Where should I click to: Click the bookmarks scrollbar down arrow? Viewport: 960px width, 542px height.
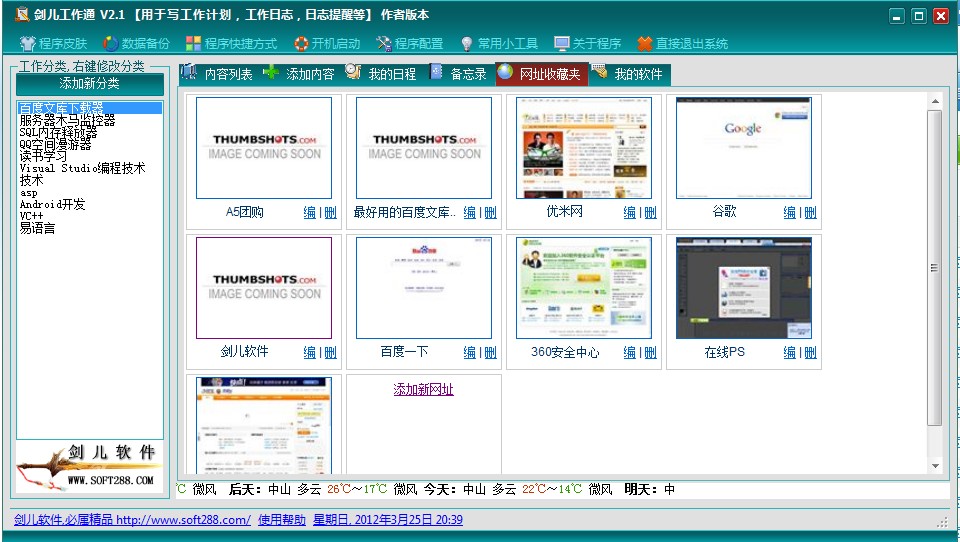pyautogui.click(x=935, y=466)
